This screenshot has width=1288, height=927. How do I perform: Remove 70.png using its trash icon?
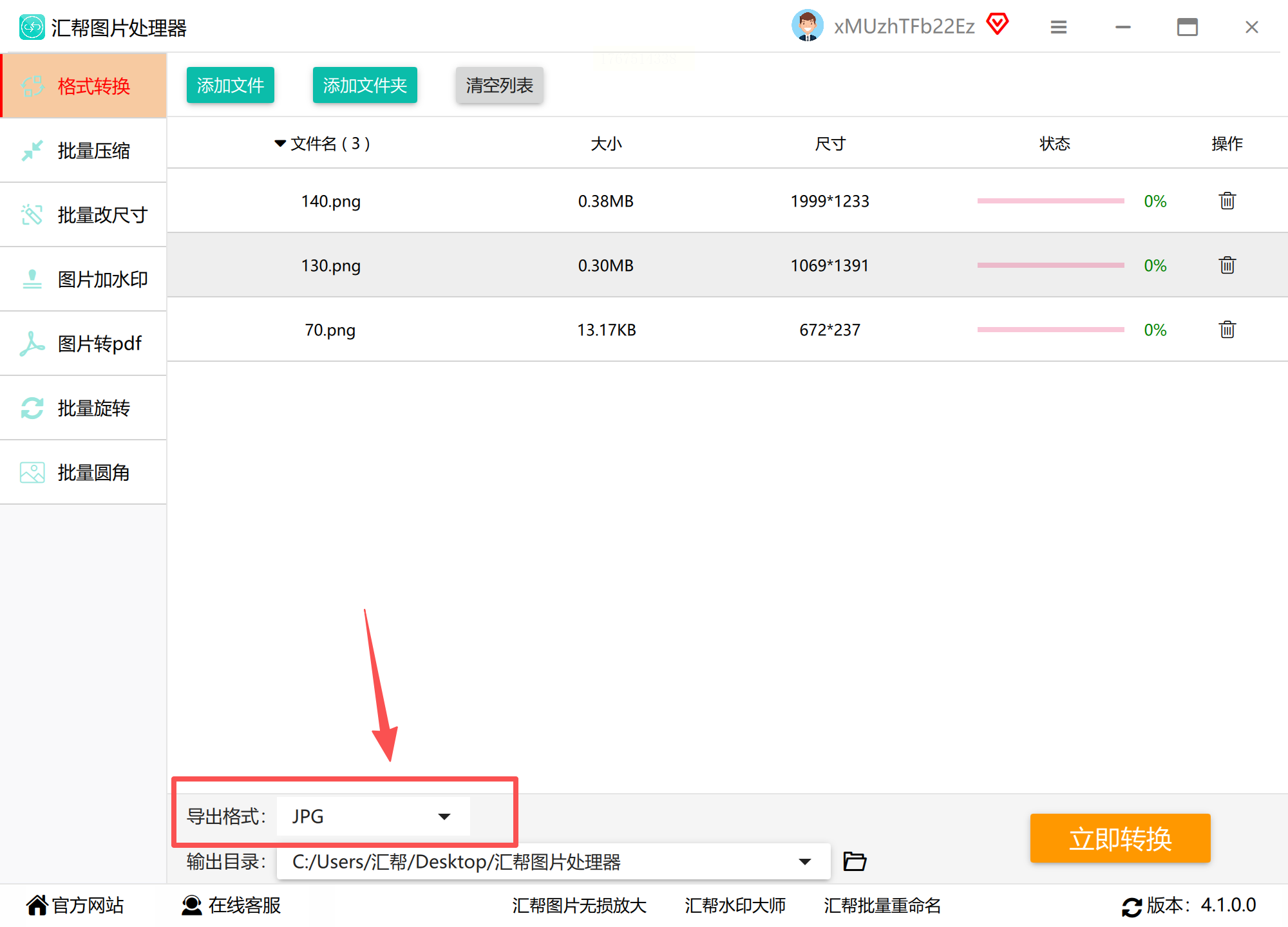(x=1227, y=330)
